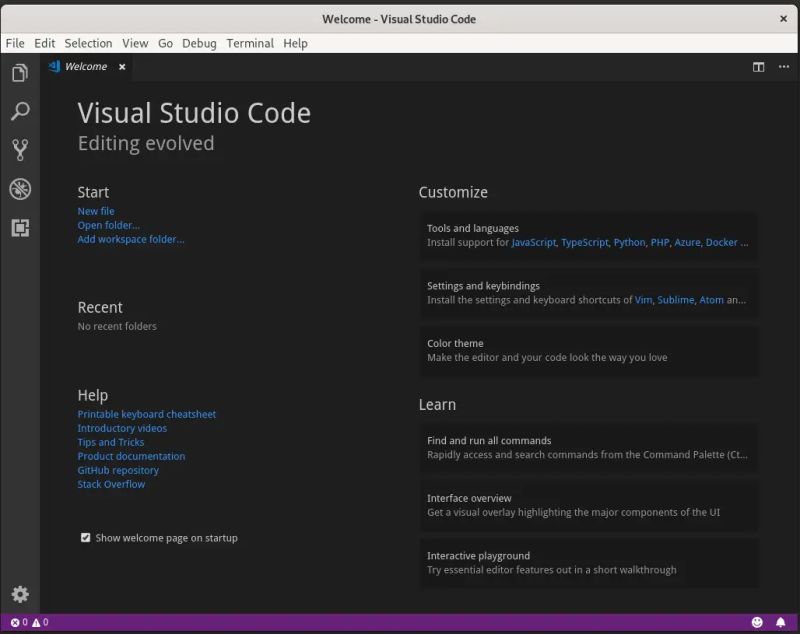Screen dimensions: 800x634
Task: Click the New file link
Action: point(95,211)
